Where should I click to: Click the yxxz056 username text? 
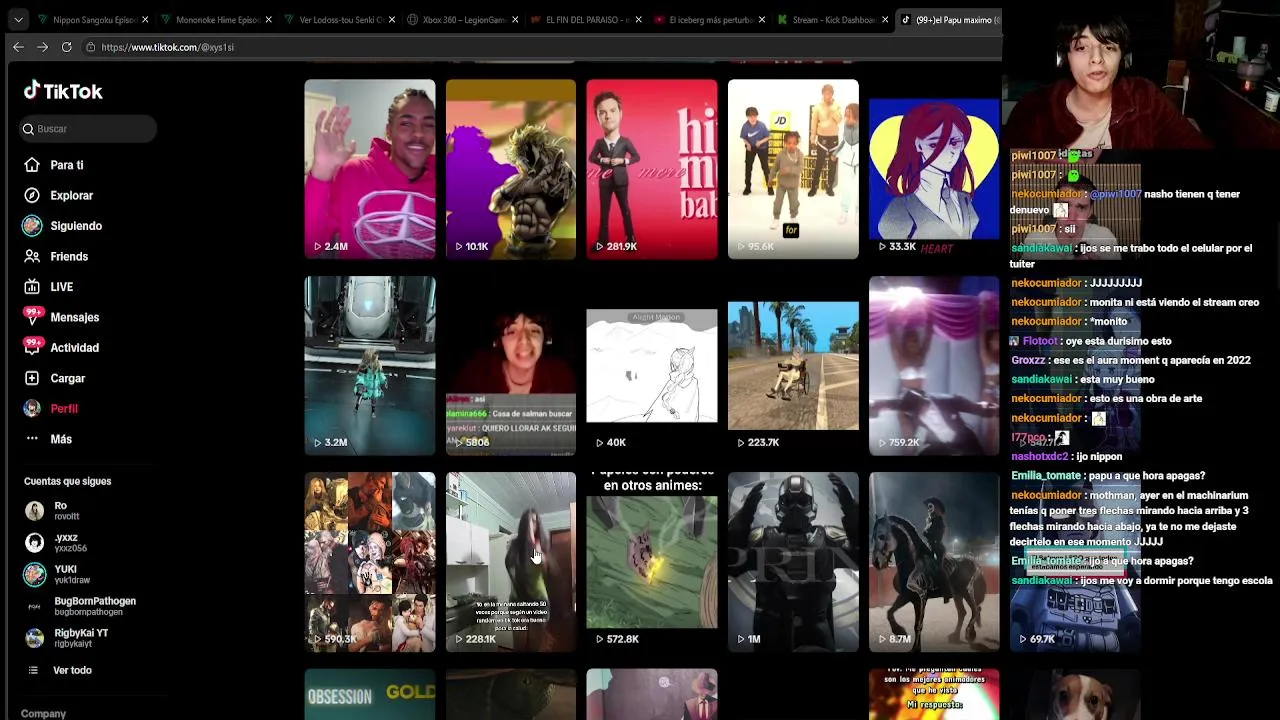[71, 548]
